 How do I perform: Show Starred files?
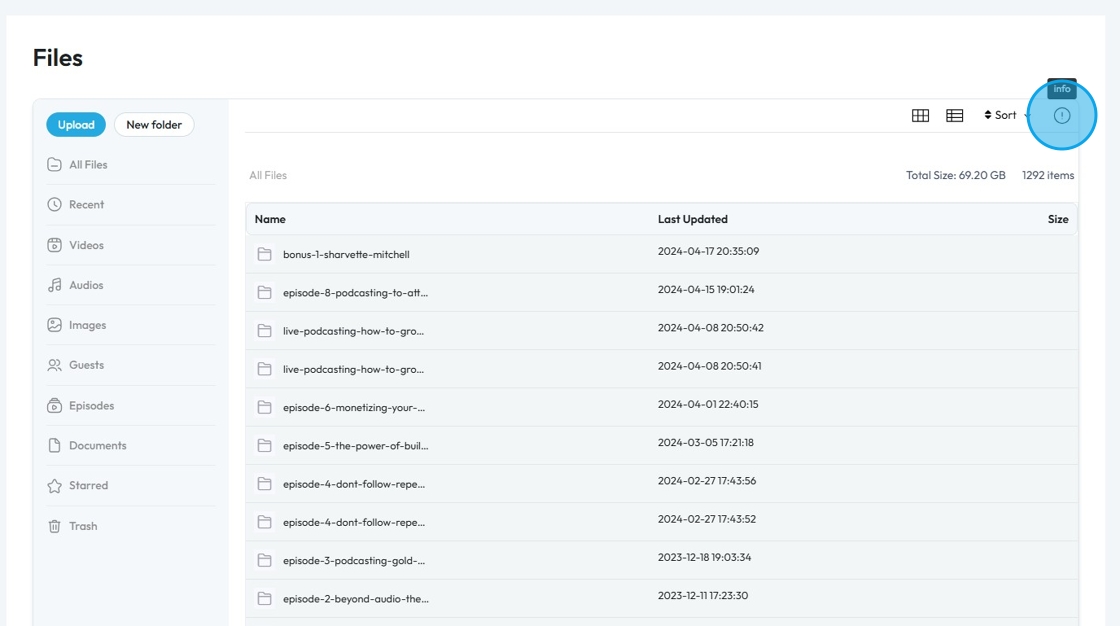click(87, 486)
